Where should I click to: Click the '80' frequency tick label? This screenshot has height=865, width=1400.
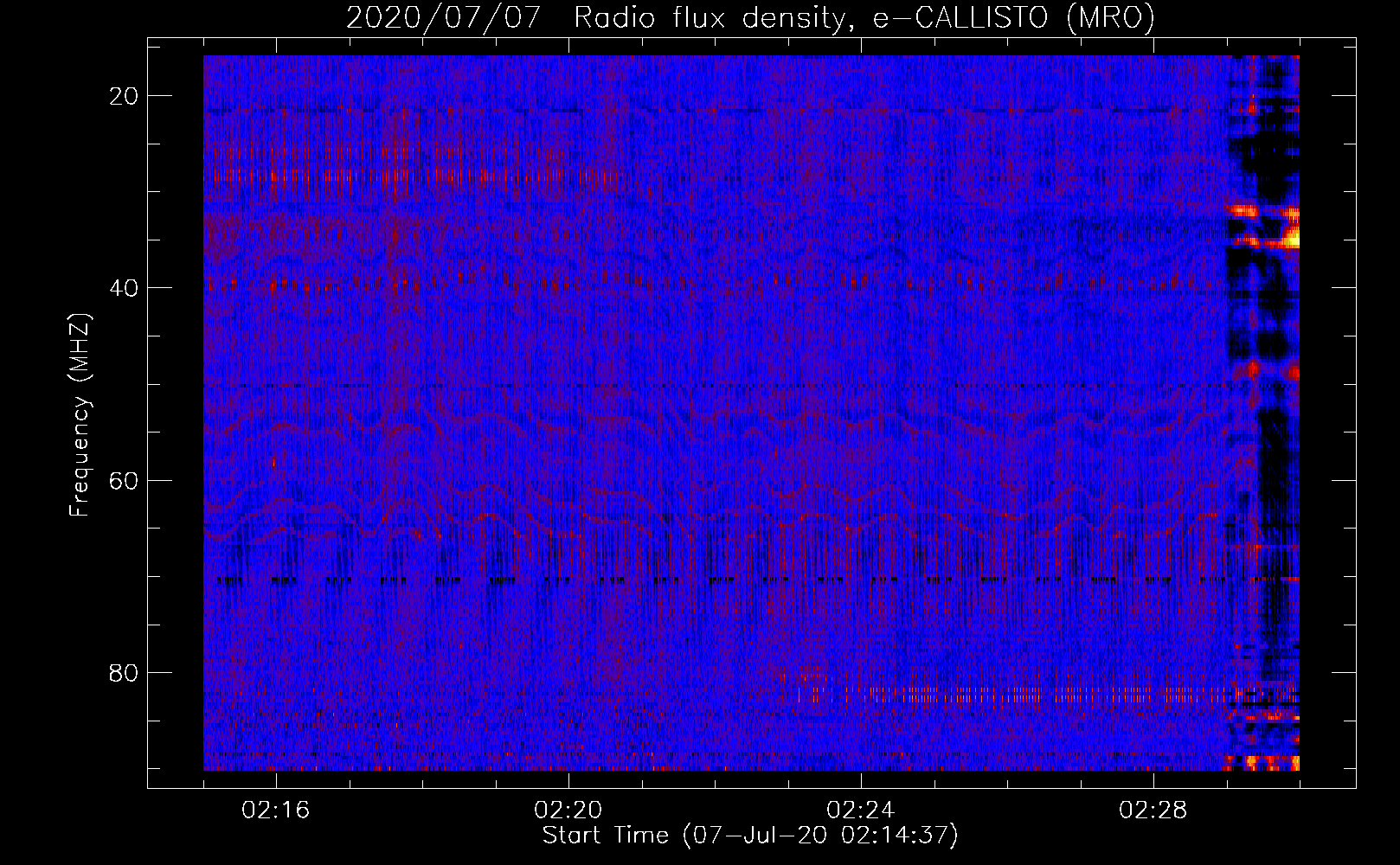125,672
